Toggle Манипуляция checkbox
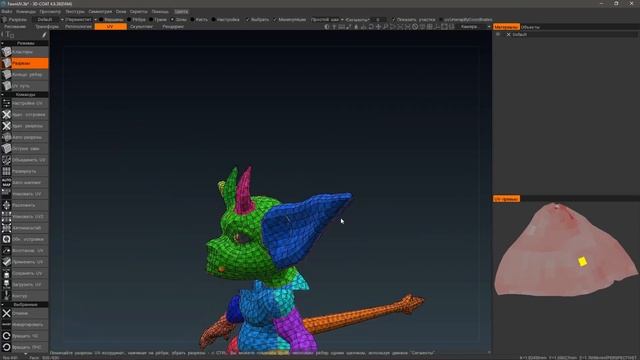The width and height of the screenshot is (640, 360). tap(275, 20)
